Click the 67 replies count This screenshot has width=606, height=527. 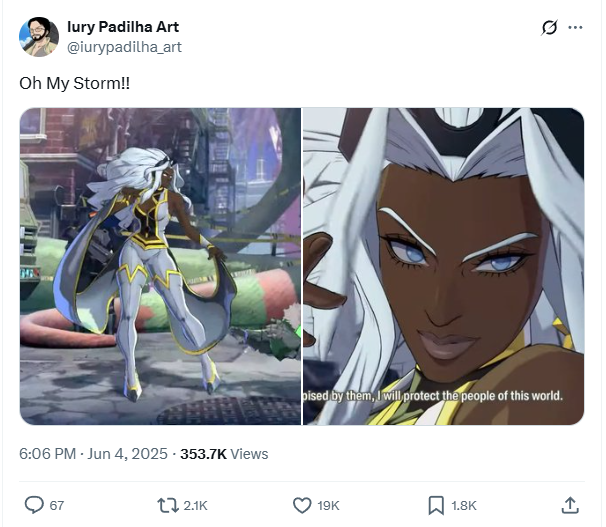point(56,505)
